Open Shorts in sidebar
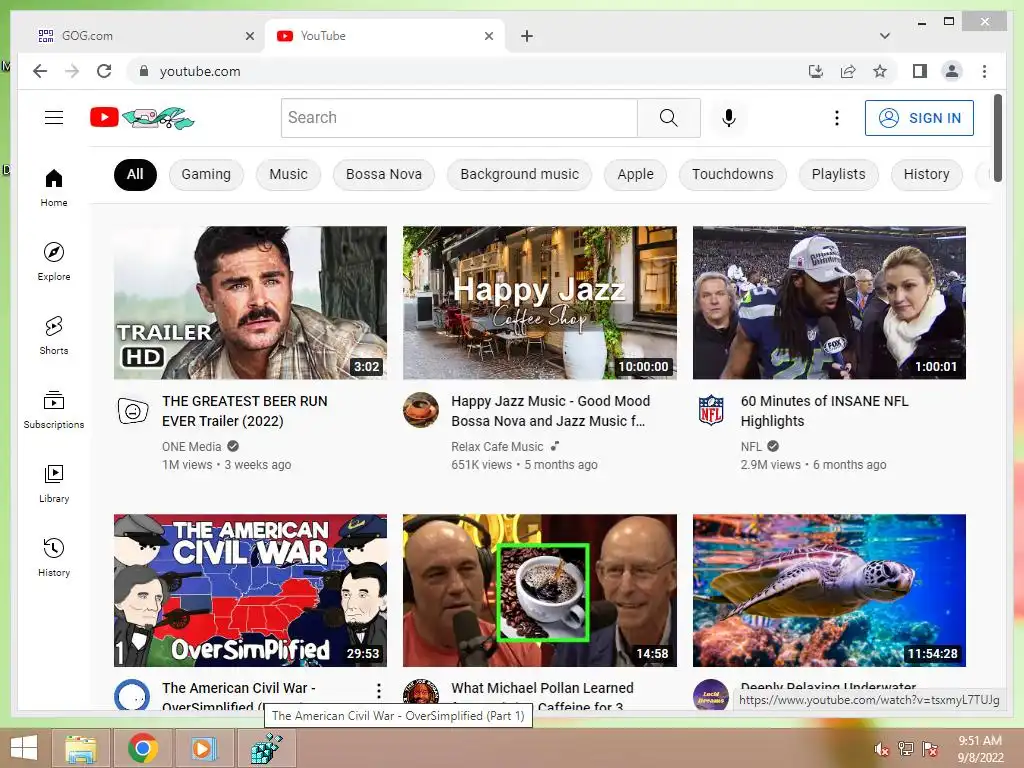 pos(54,336)
